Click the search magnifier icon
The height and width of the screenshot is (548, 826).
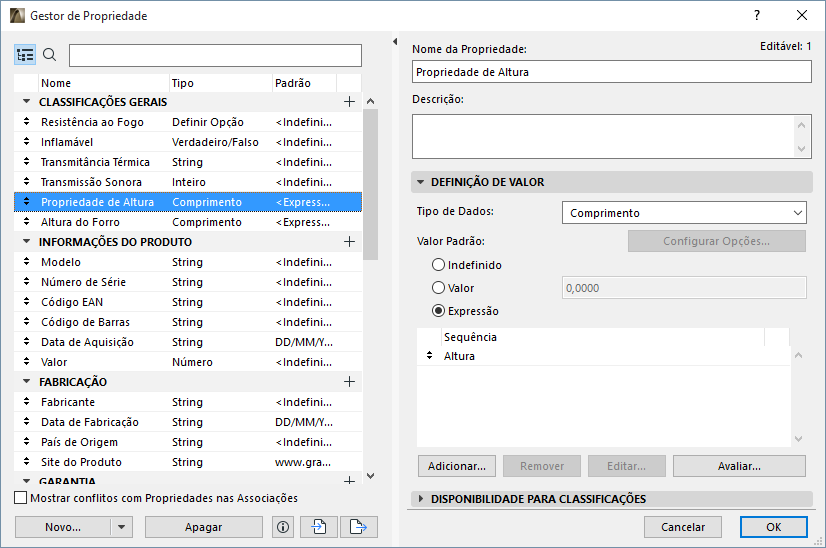50,54
